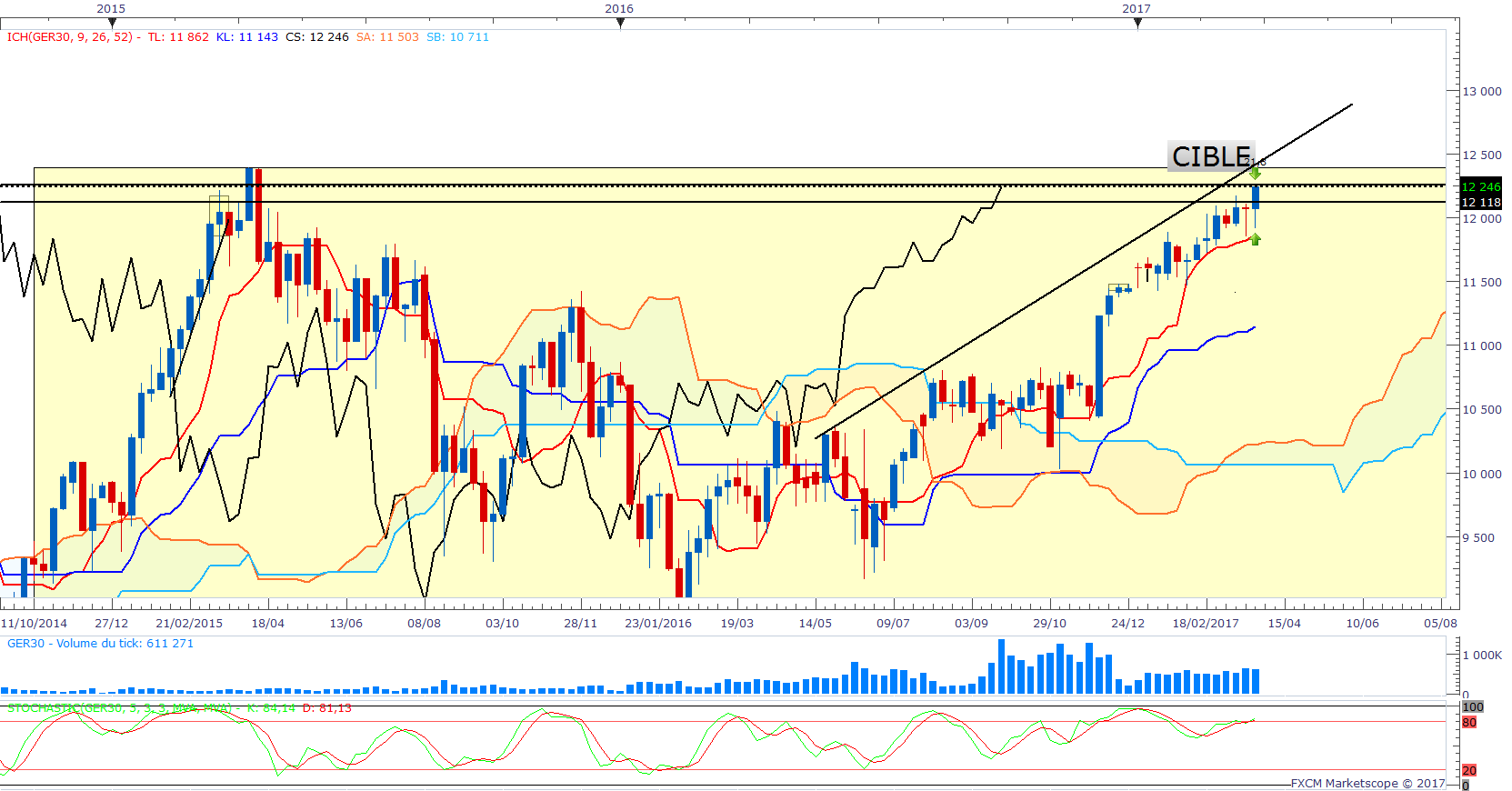Click the 10/06 date on the time axis
Viewport: 1512px width, 791px height.
(x=1363, y=624)
